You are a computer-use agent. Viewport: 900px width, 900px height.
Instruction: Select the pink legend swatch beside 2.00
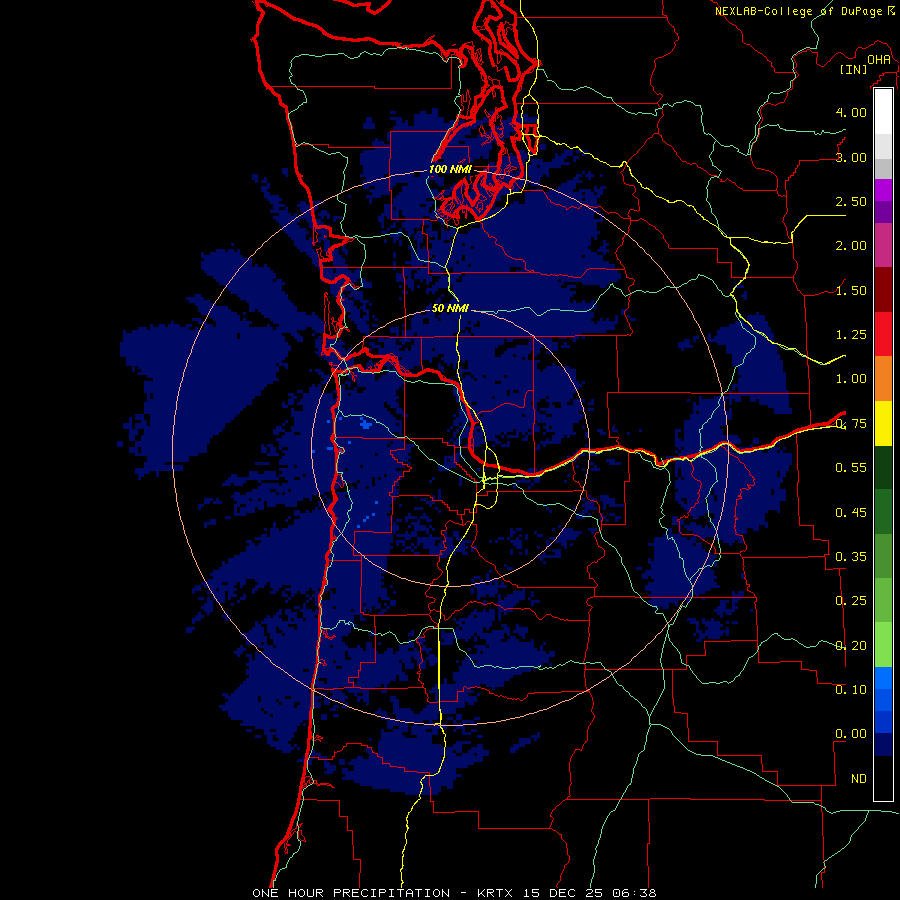tap(883, 245)
